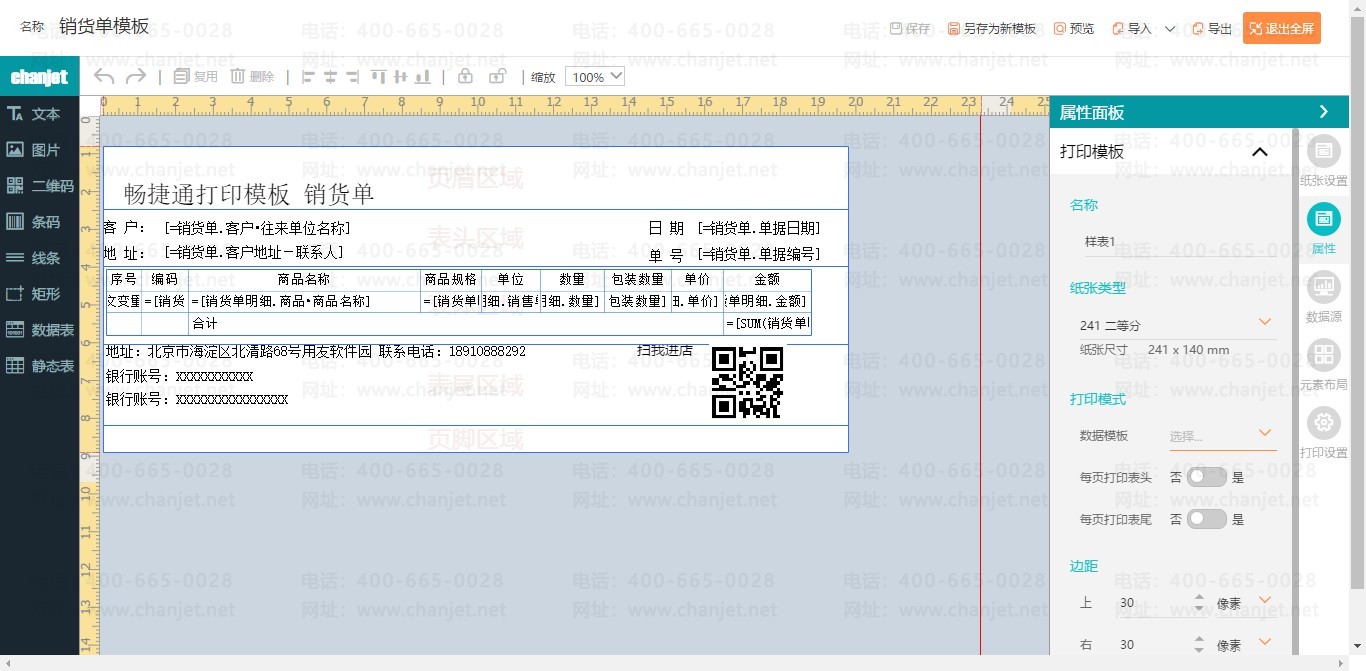Open the 缩放 100% zoom dropdown

[x=595, y=77]
